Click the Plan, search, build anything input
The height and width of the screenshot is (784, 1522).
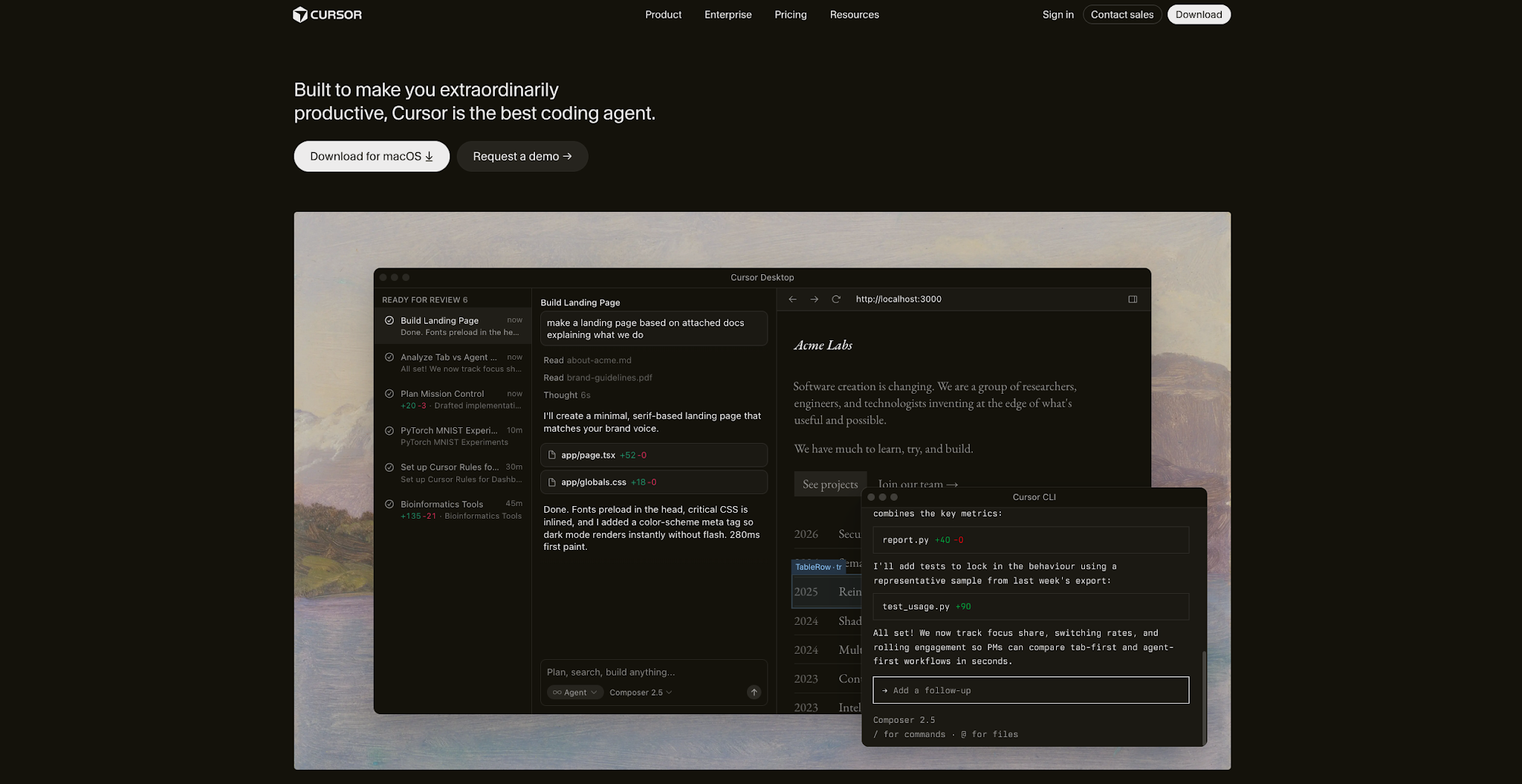[x=653, y=672]
